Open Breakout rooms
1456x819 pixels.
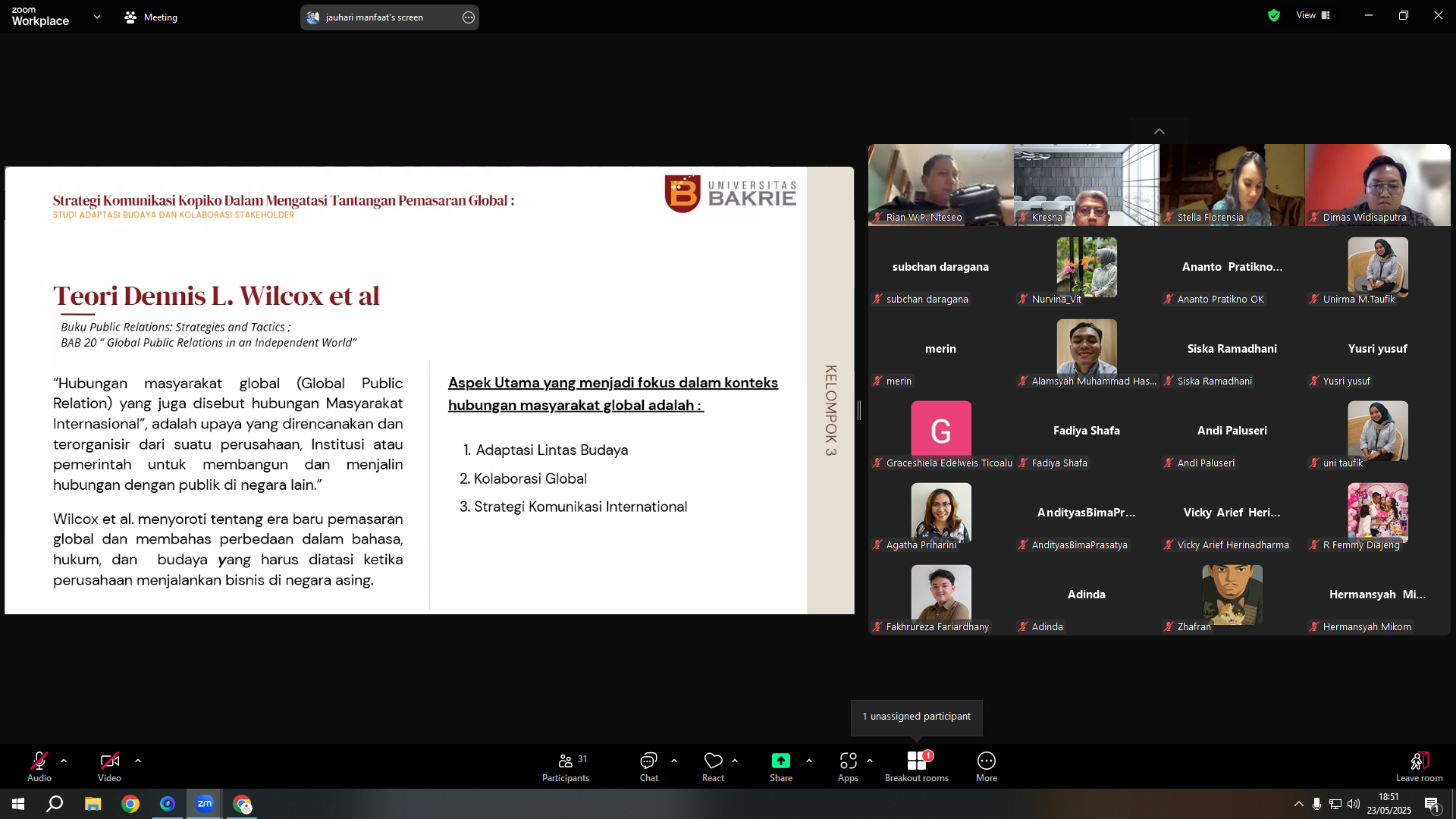(x=917, y=766)
